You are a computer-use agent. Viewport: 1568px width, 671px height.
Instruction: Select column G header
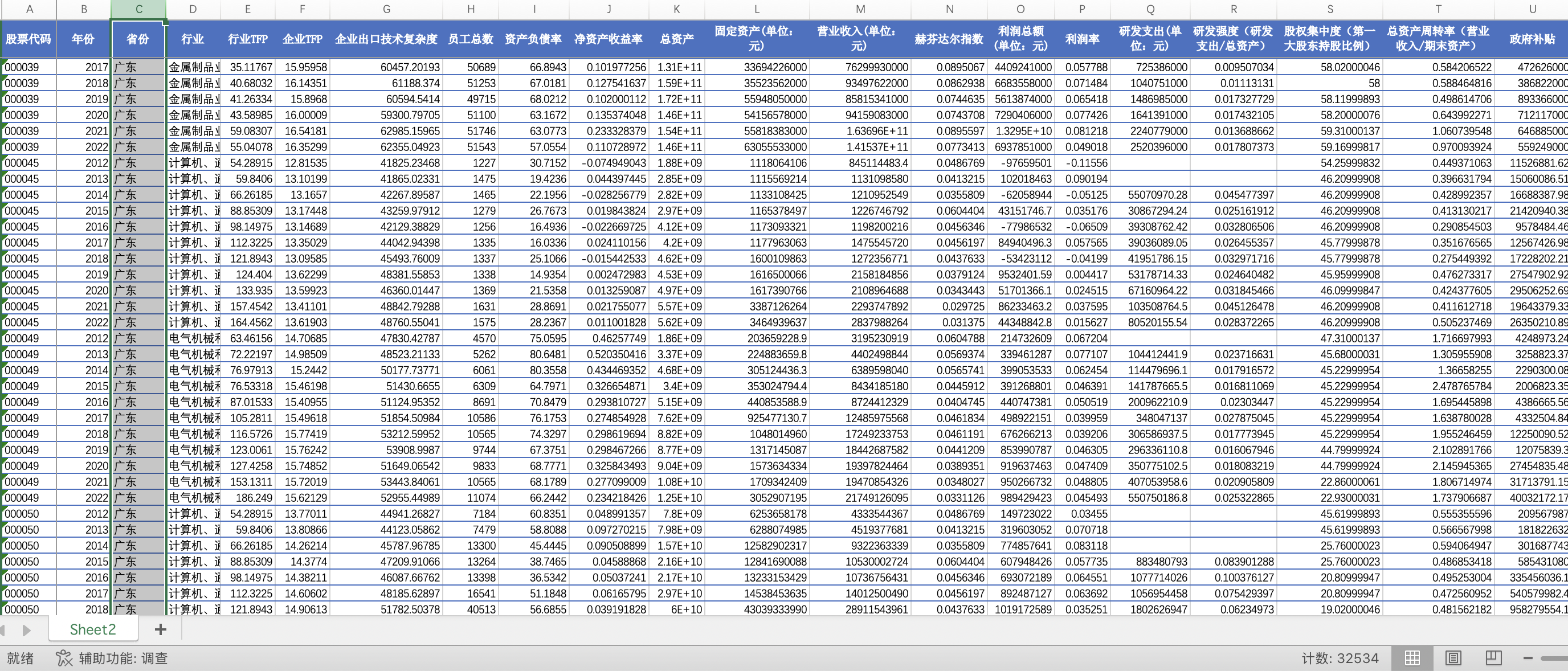[x=386, y=9]
